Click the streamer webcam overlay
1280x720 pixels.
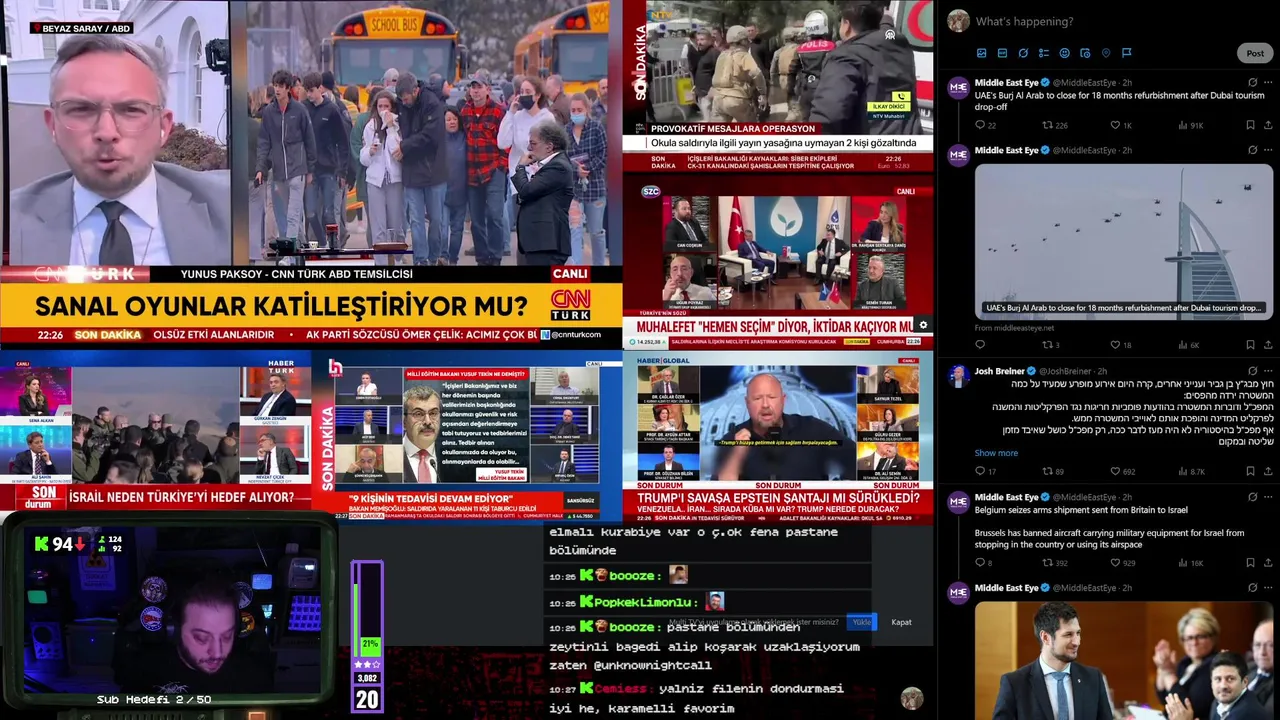tap(168, 612)
